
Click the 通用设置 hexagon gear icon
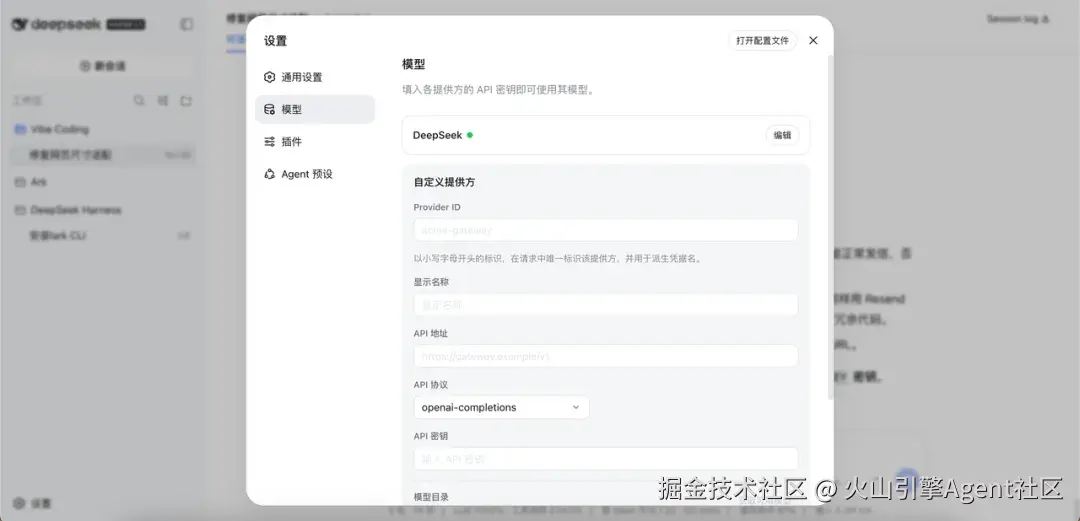[x=269, y=77]
